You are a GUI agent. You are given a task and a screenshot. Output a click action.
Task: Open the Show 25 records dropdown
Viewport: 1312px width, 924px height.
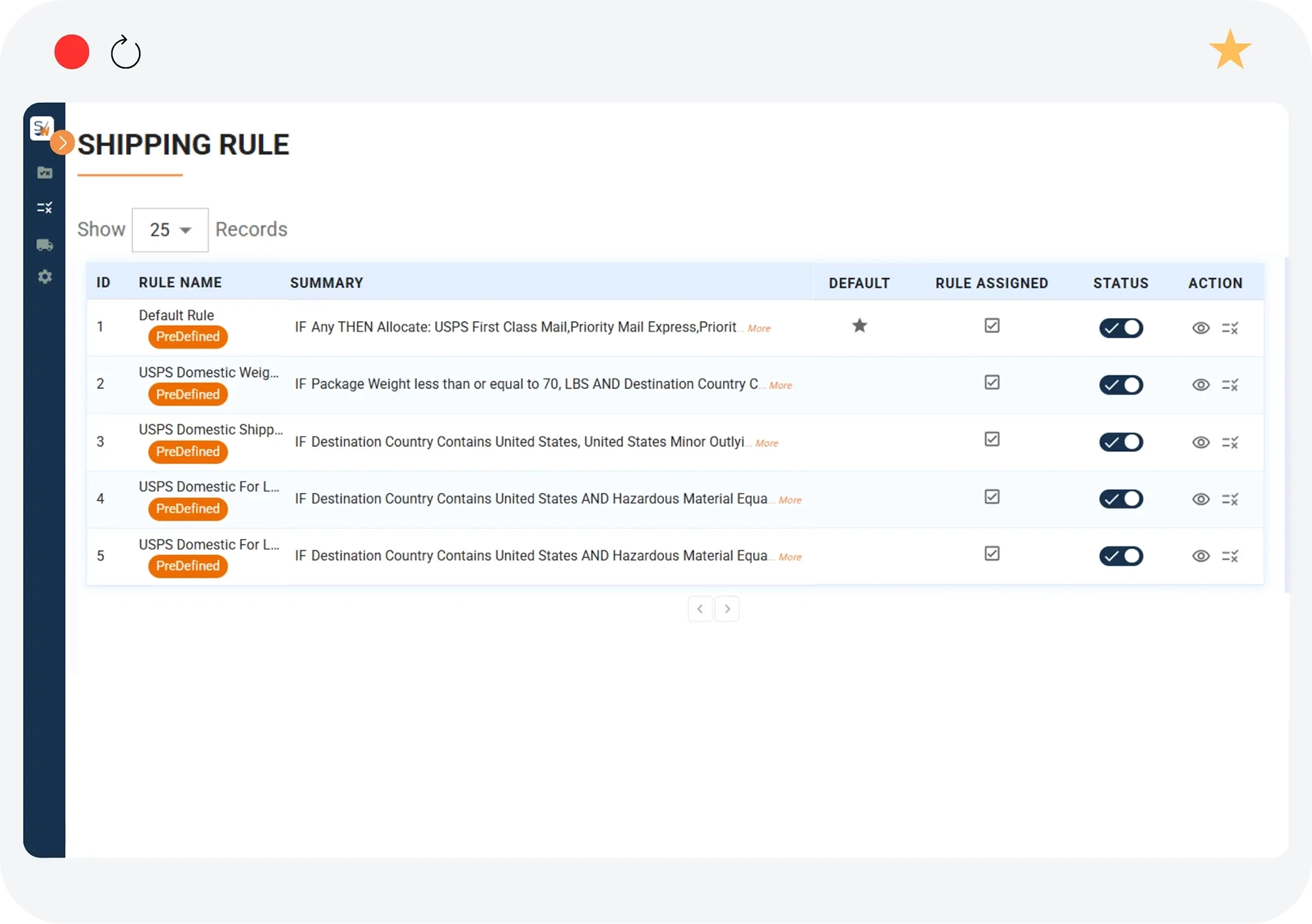click(170, 230)
